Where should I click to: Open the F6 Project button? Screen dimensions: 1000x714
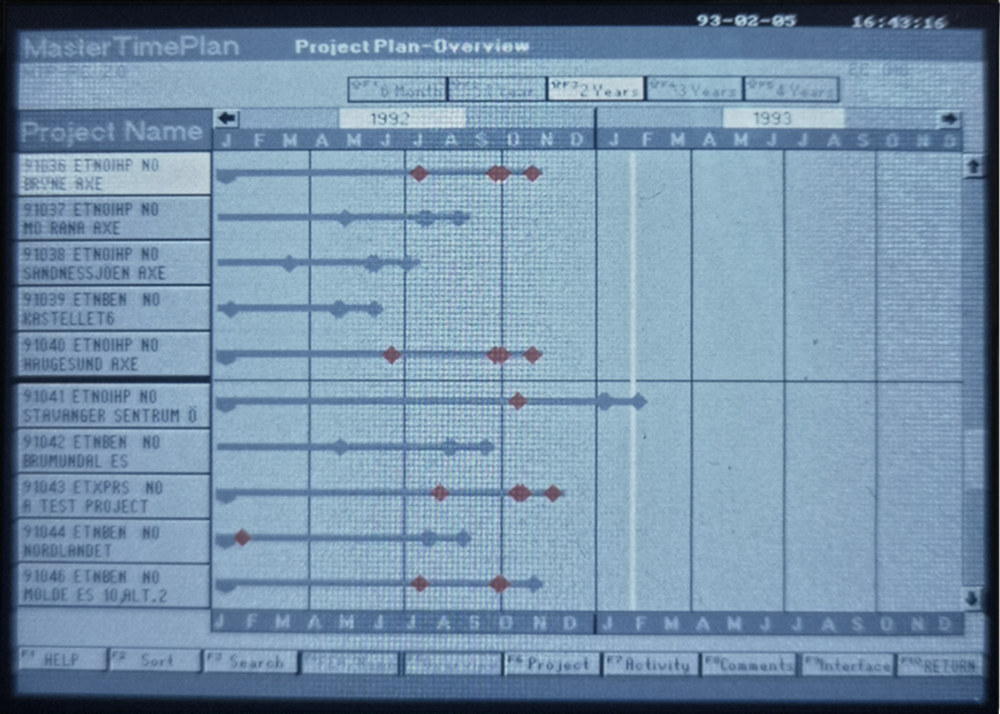(x=552, y=664)
